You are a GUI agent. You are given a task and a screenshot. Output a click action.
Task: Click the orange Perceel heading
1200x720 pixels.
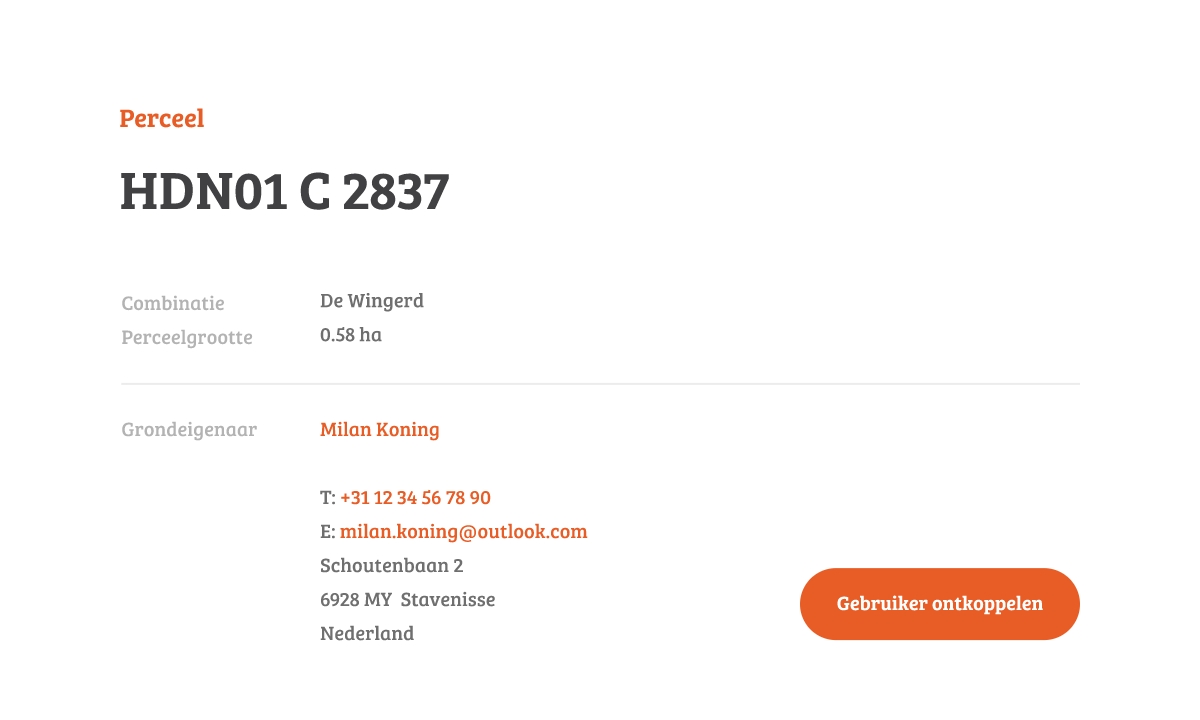(x=162, y=118)
